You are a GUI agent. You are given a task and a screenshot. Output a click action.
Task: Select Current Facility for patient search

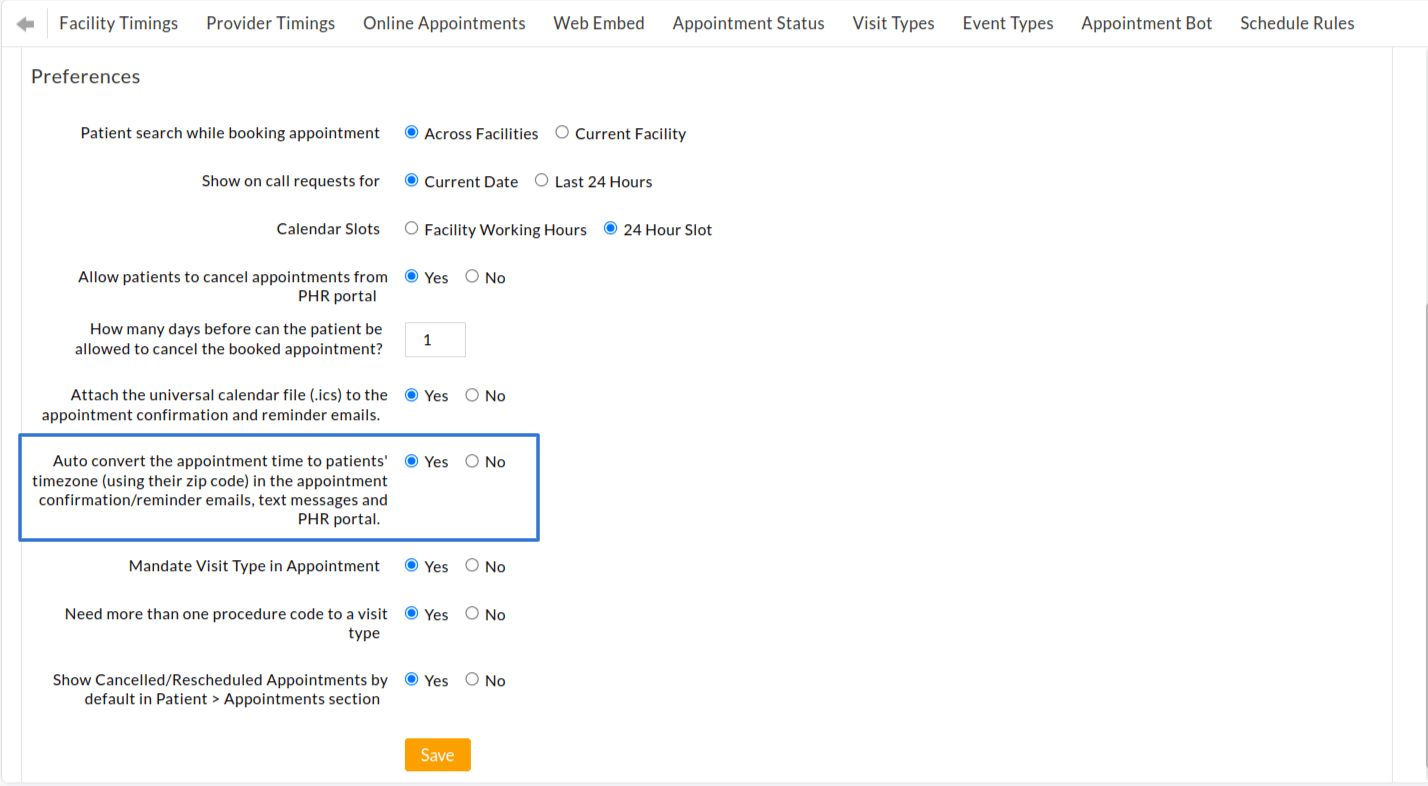[561, 132]
